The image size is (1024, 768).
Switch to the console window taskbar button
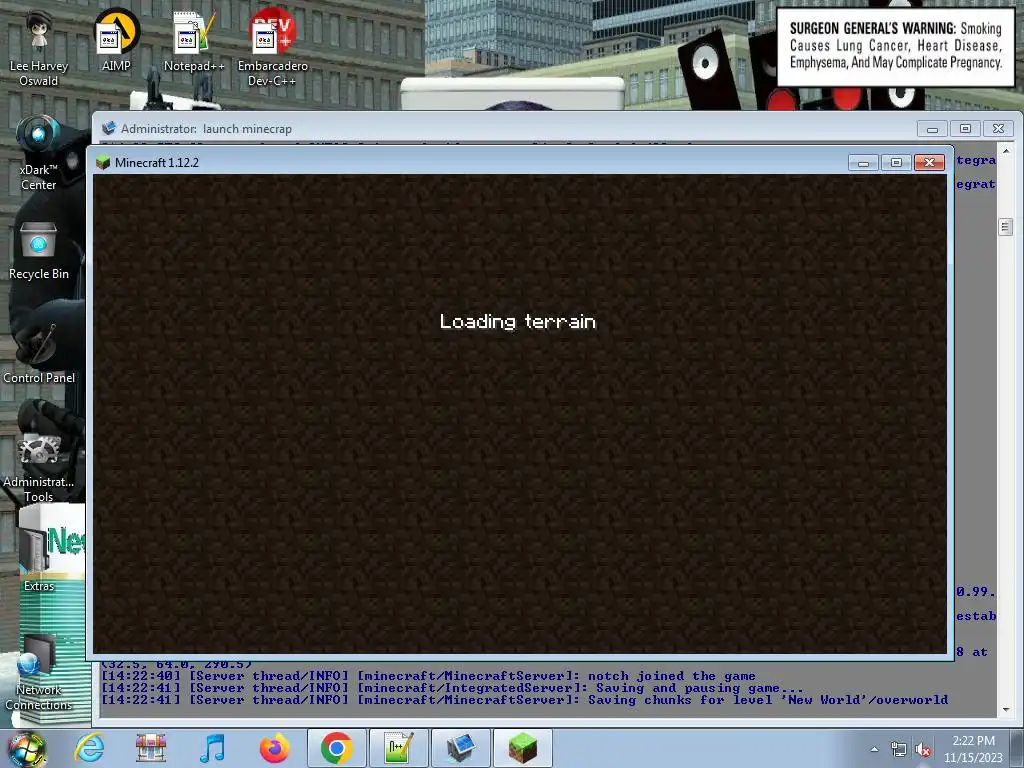click(x=460, y=748)
